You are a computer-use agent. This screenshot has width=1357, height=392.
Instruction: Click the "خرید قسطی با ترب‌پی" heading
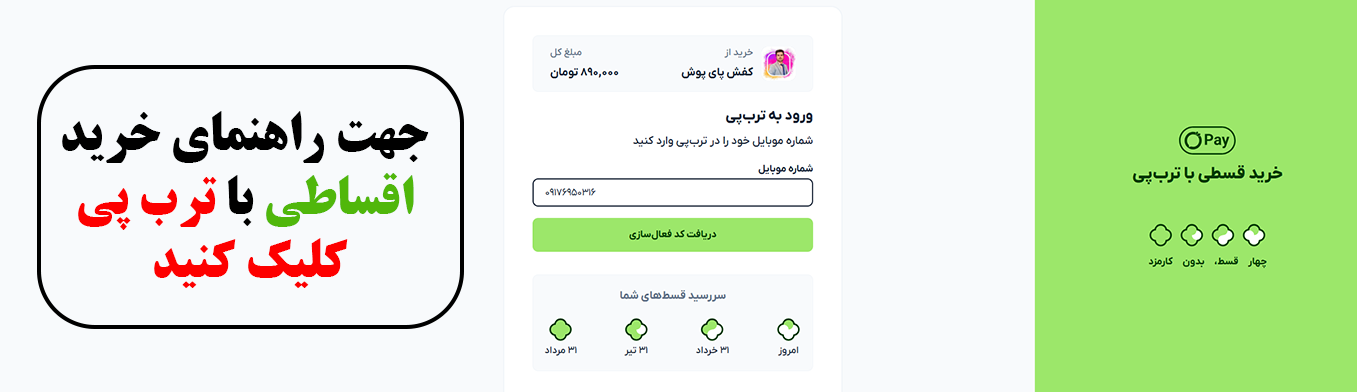pyautogui.click(x=1207, y=174)
